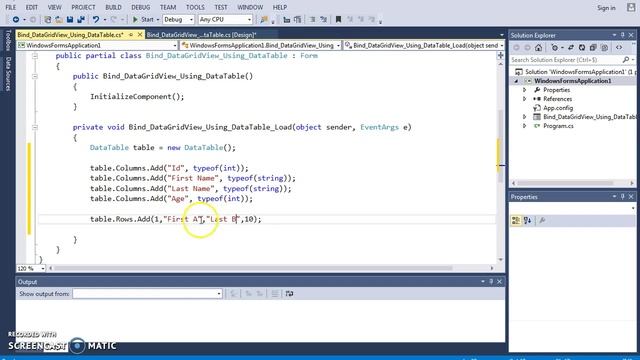Click the Property Pages wrench icon

(x=542, y=221)
